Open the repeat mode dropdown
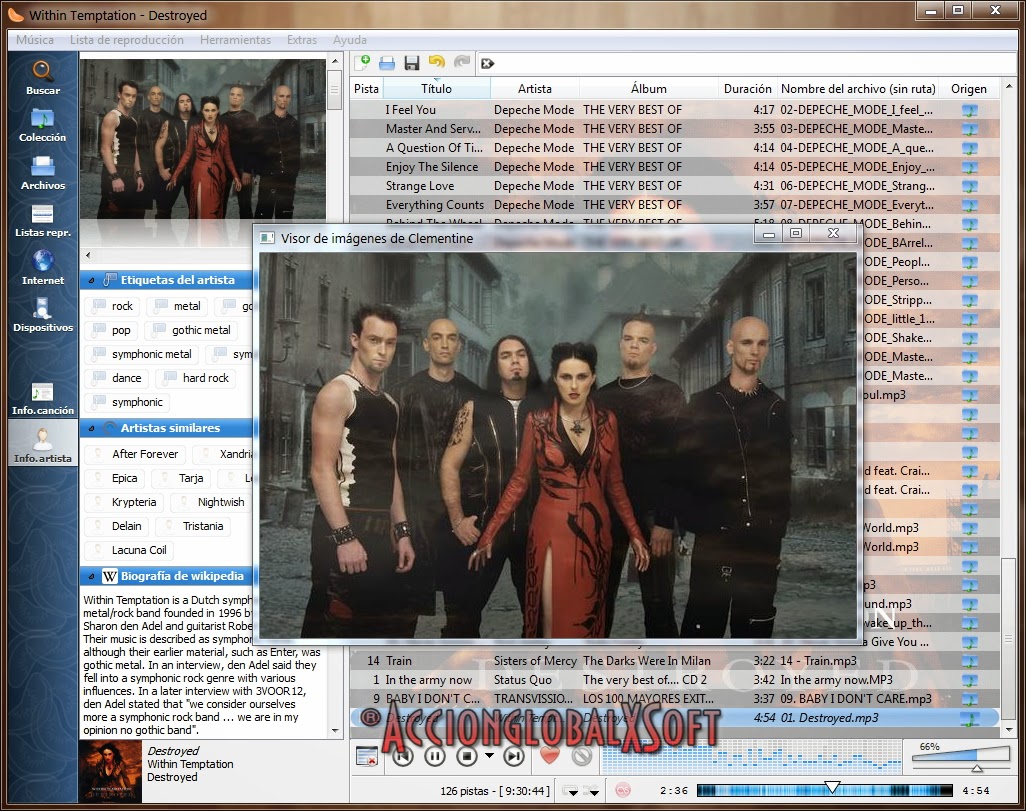 571,791
